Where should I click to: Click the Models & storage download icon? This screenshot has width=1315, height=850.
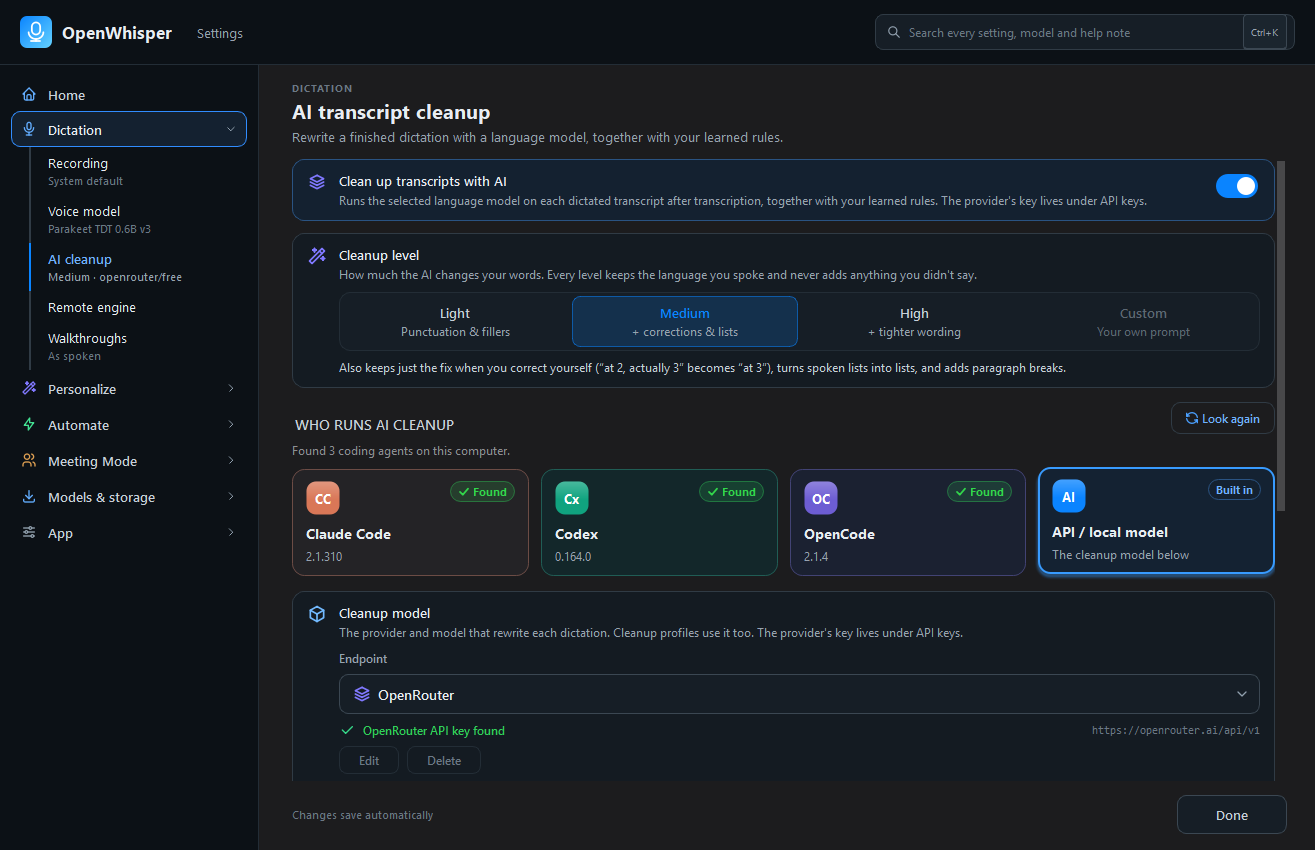point(29,497)
